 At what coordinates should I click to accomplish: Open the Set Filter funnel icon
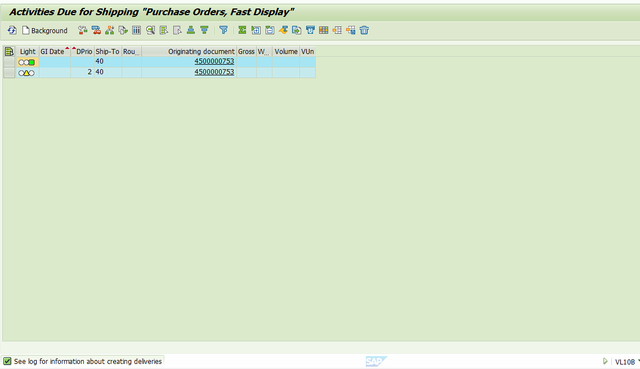point(223,30)
